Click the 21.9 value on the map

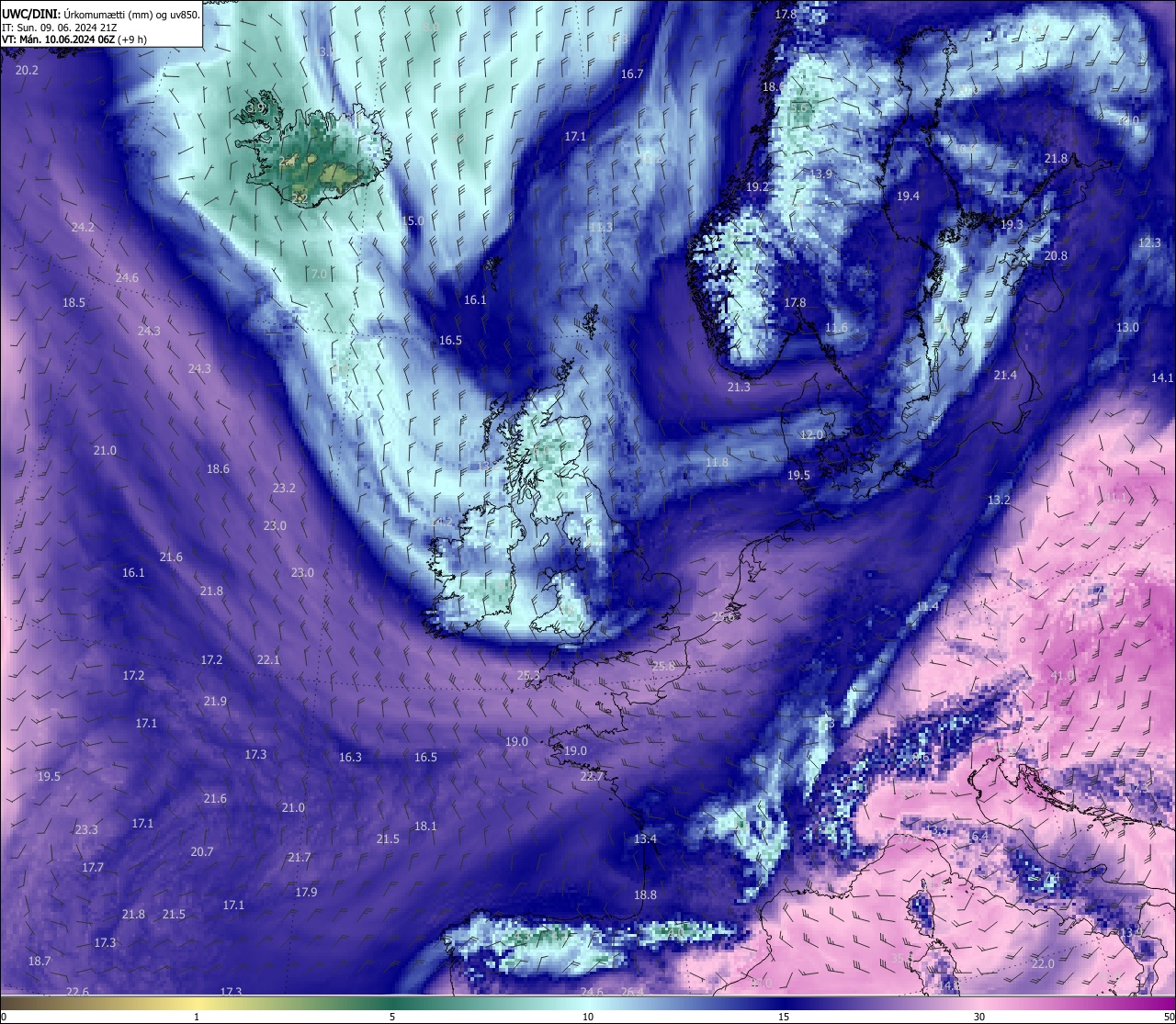pos(215,701)
